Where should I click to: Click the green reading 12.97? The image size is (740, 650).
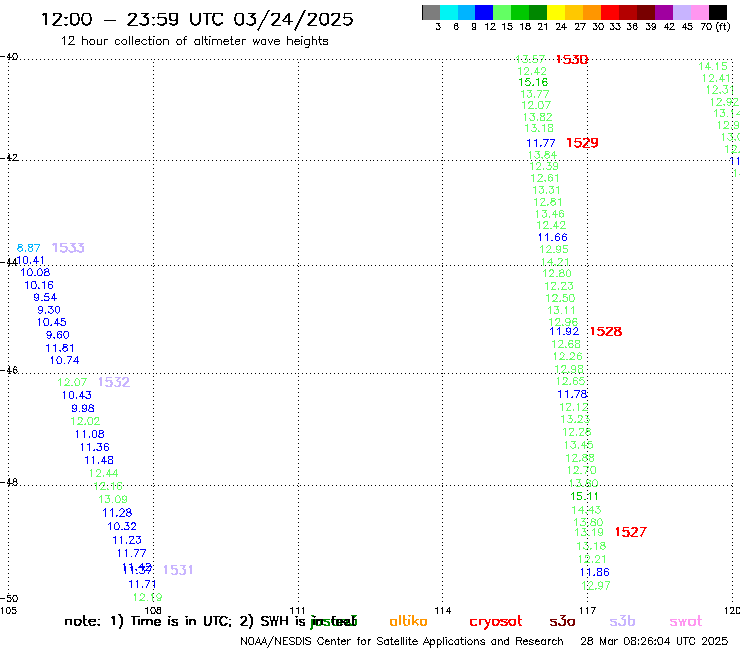[596, 585]
